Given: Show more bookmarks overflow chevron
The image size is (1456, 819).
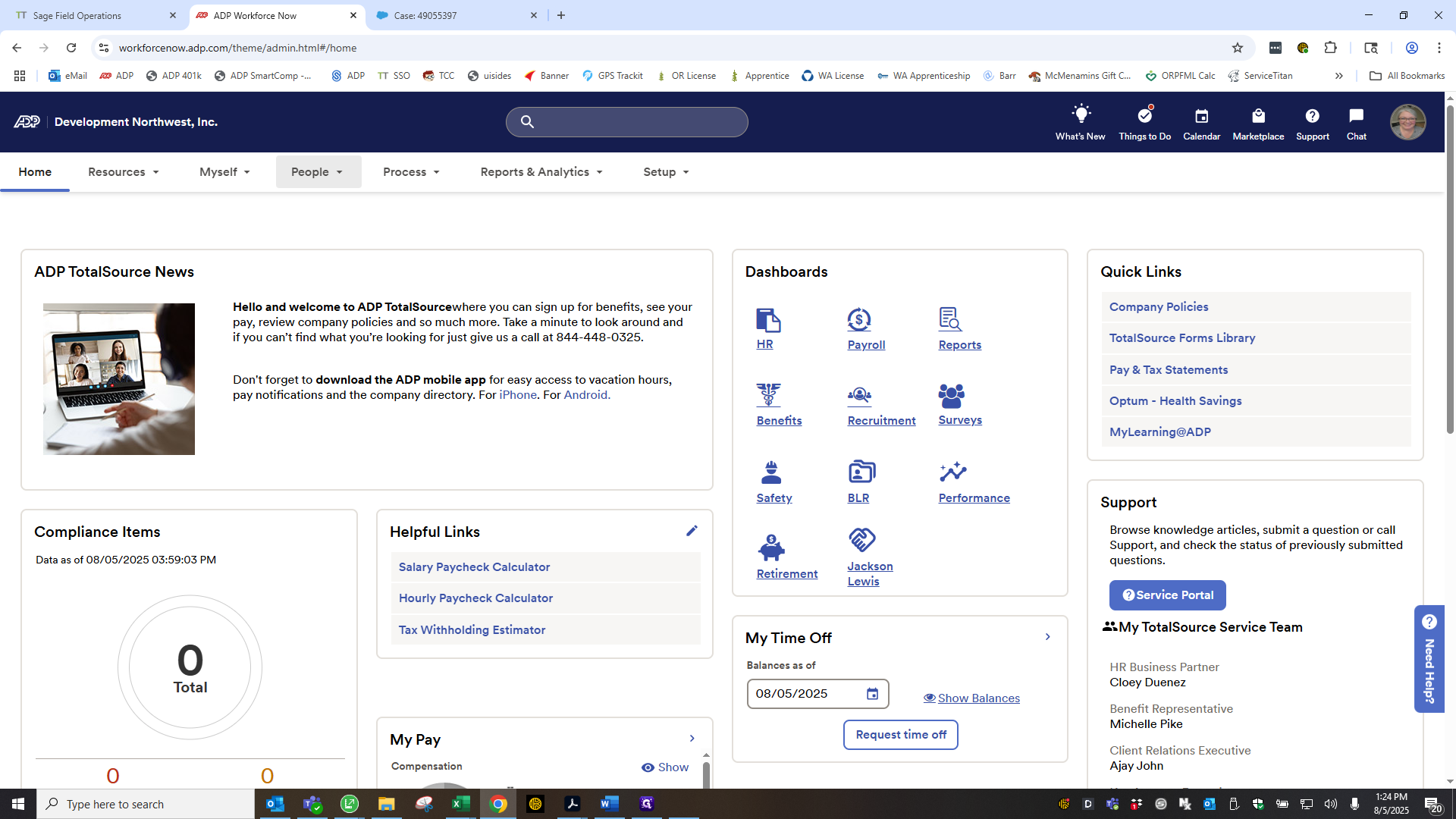Looking at the screenshot, I should (1338, 76).
